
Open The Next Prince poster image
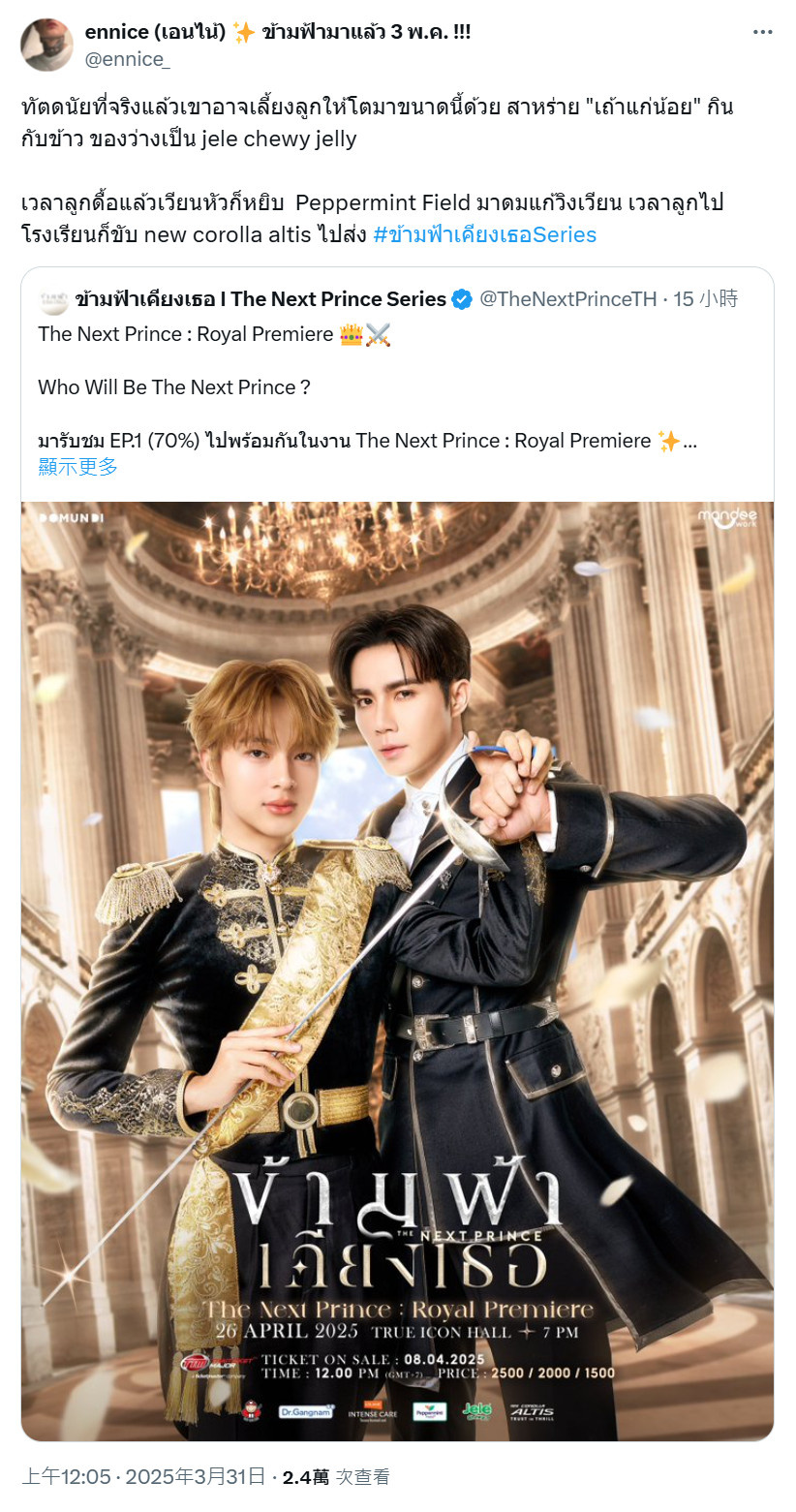coord(397,972)
